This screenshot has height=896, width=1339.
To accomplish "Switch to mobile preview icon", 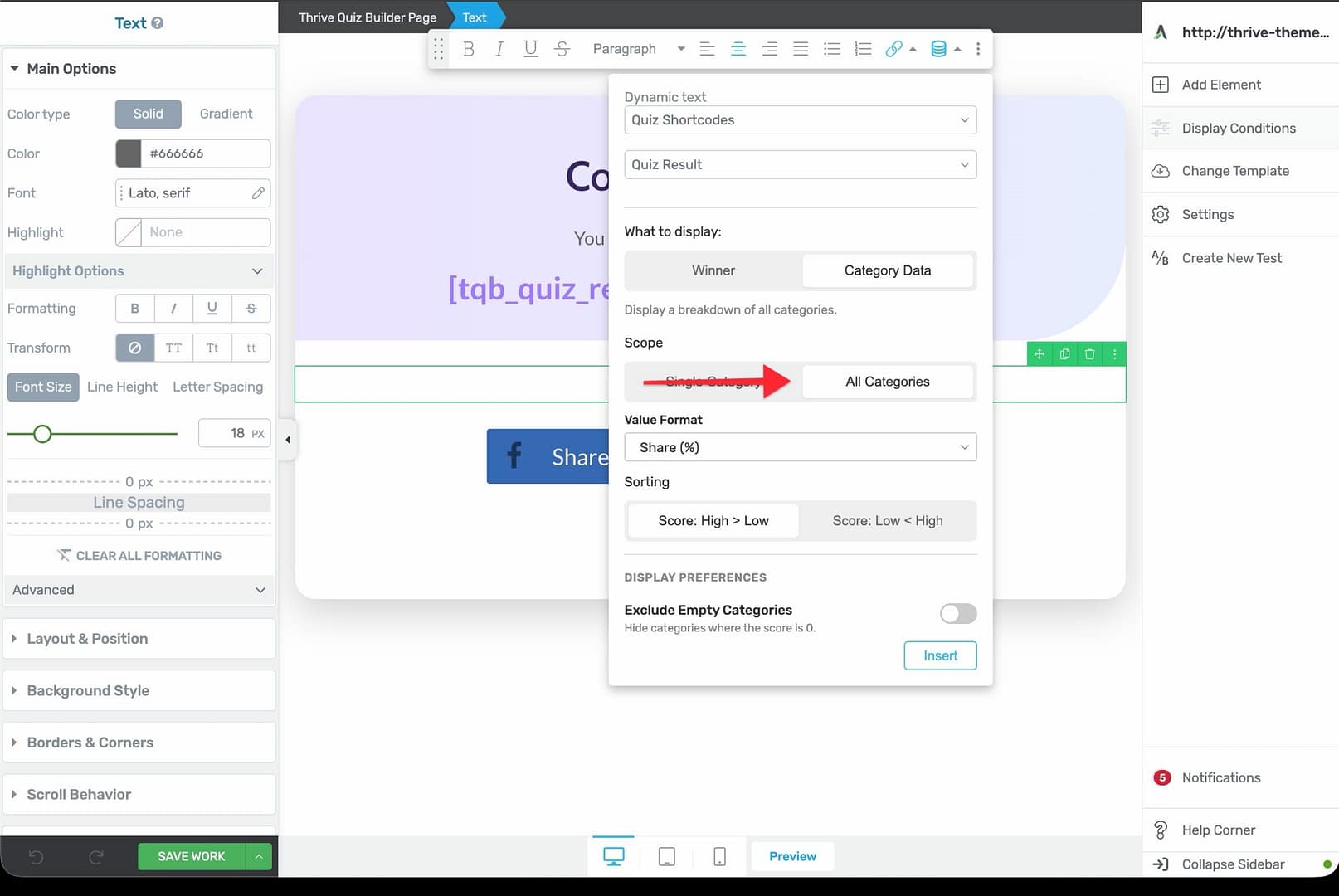I will pyautogui.click(x=719, y=856).
